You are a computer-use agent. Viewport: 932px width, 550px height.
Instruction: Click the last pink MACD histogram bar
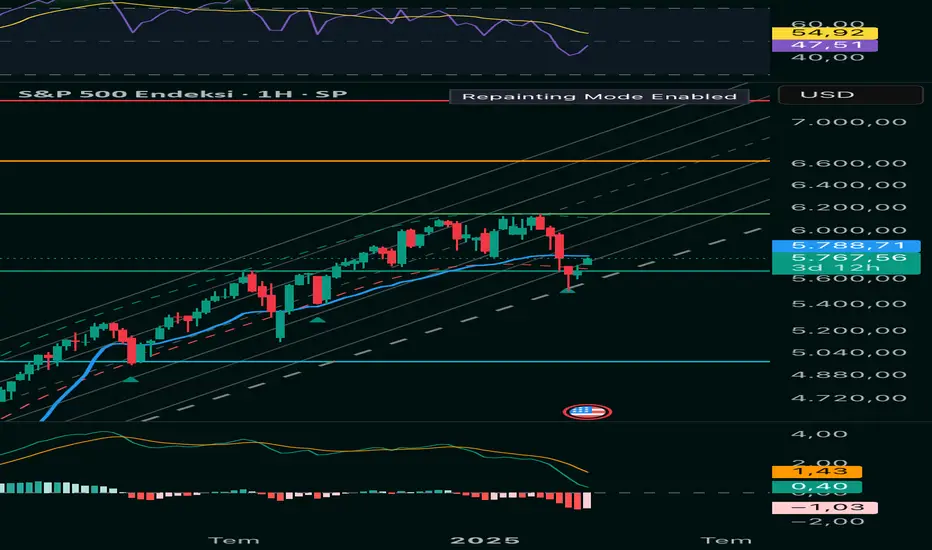click(587, 500)
